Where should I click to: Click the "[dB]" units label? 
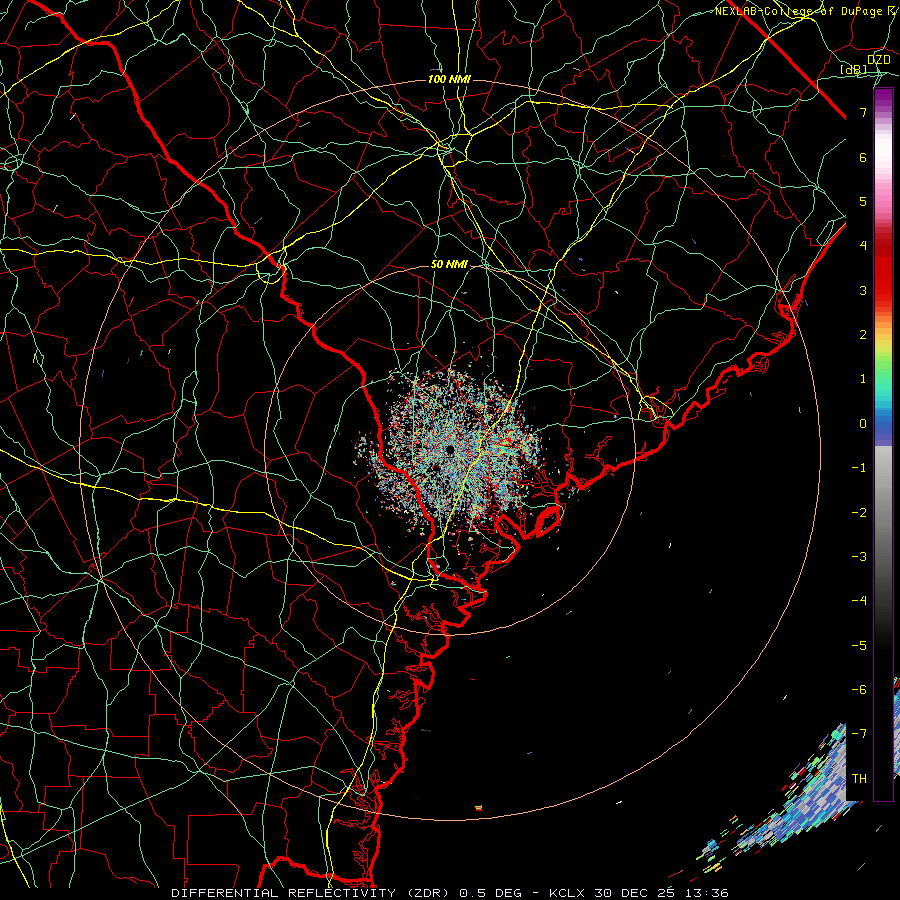[x=854, y=69]
